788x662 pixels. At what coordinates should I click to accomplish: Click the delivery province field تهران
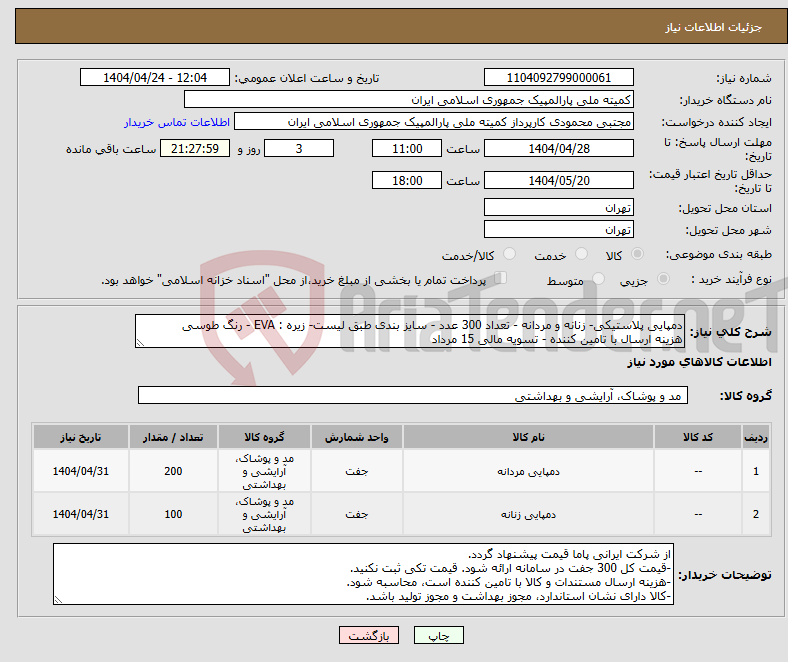click(558, 207)
